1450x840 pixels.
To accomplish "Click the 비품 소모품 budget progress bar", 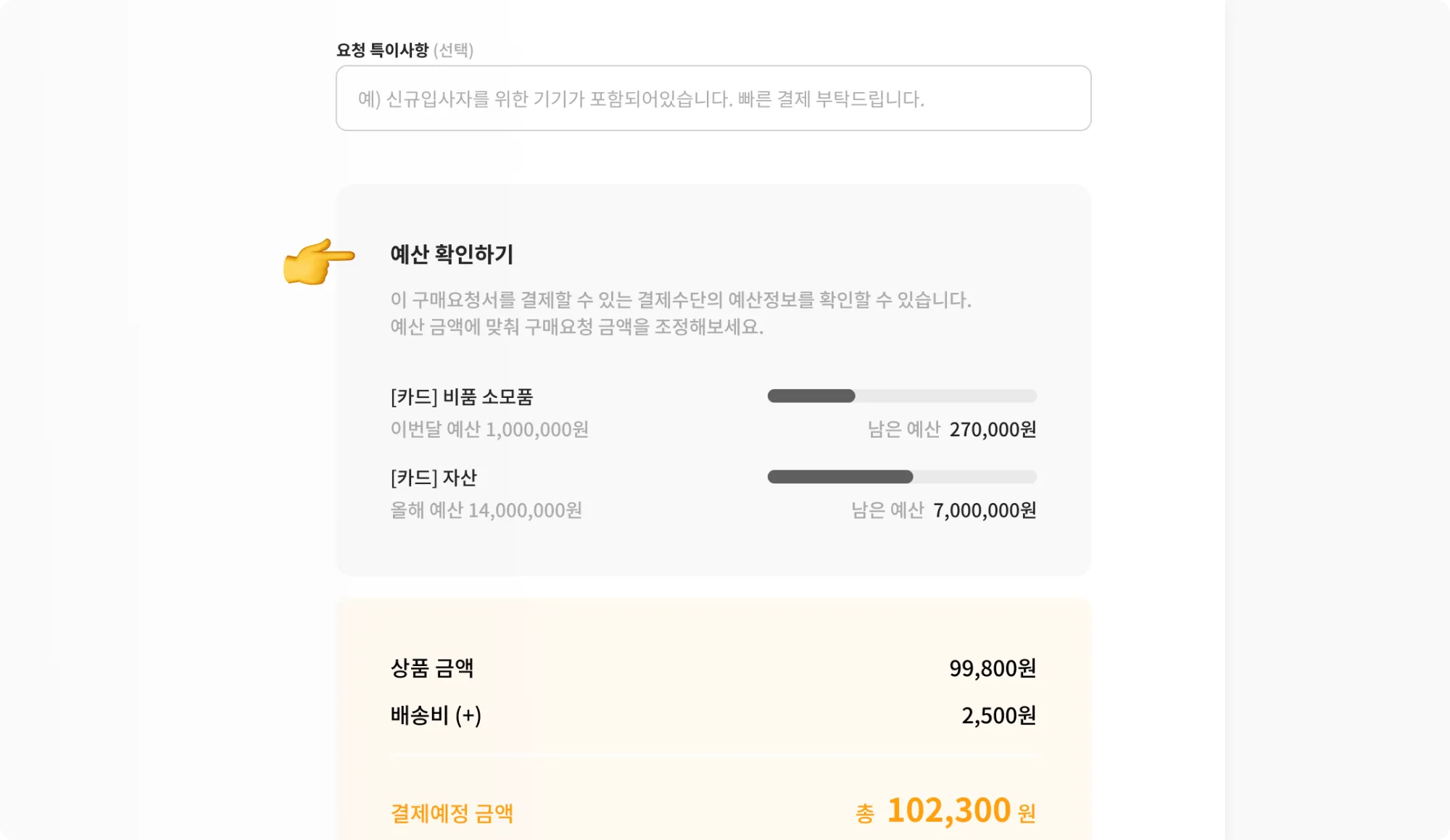I will tap(901, 396).
